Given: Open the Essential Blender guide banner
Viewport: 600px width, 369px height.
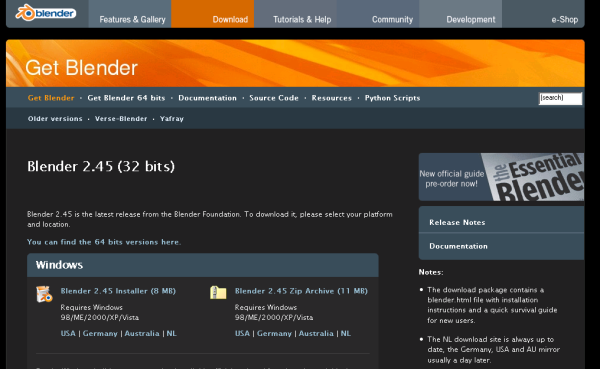Looking at the screenshot, I should pyautogui.click(x=501, y=177).
